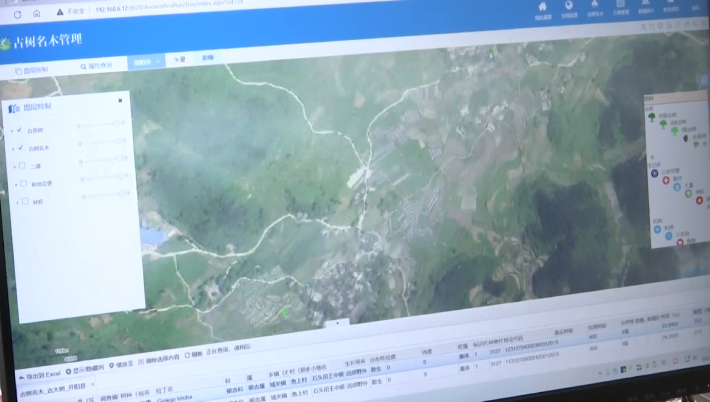Uncheck the 古茶树 layer checkbox
This screenshot has height=402, width=710.
(x=20, y=130)
